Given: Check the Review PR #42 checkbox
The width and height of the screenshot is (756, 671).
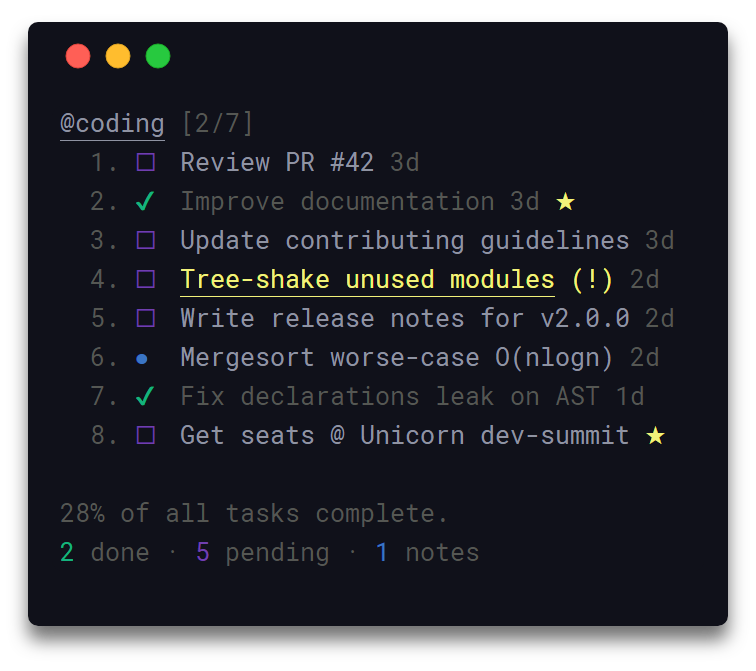Looking at the screenshot, I should 146,162.
